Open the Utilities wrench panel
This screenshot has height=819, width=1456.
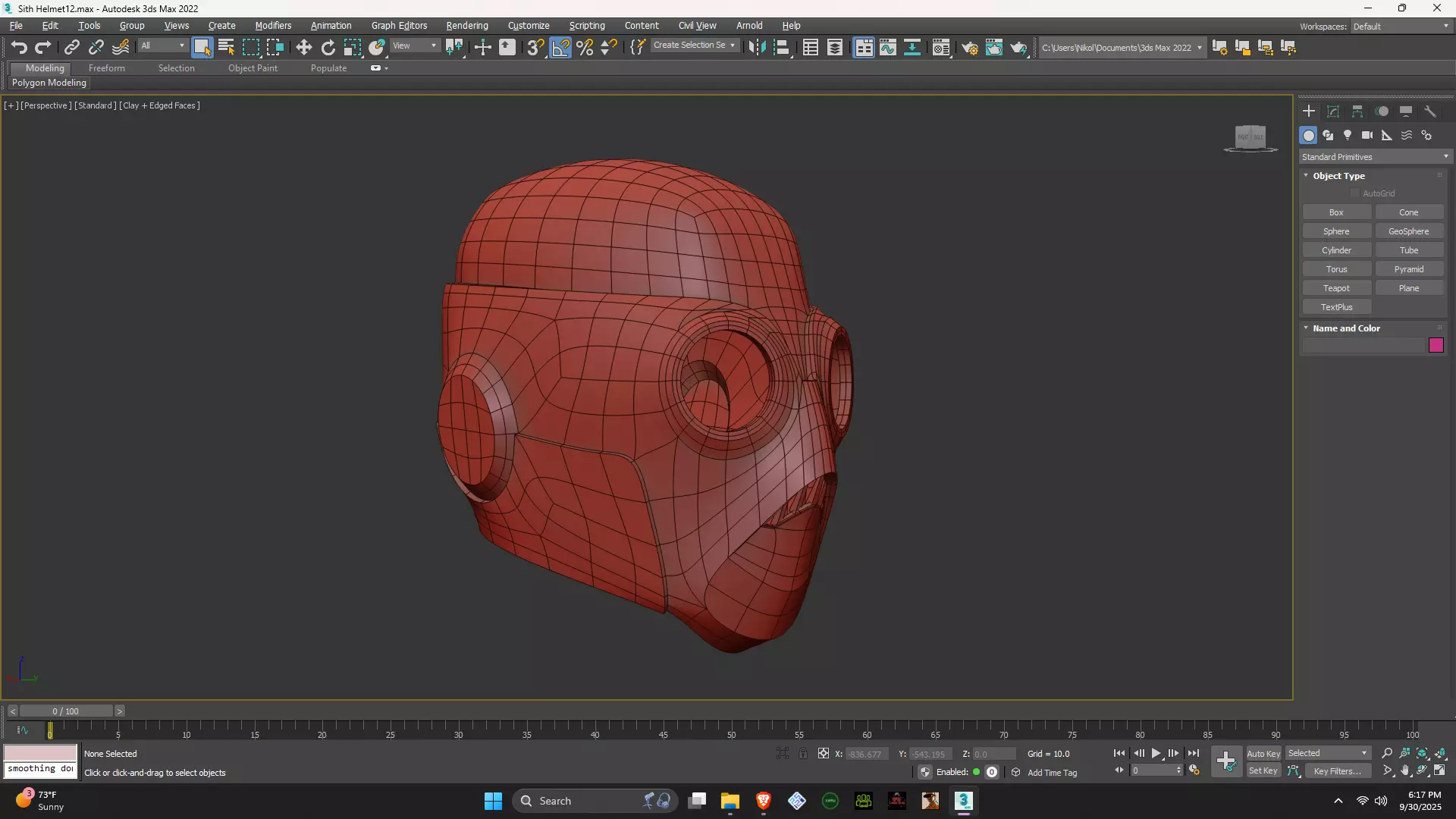(1430, 111)
